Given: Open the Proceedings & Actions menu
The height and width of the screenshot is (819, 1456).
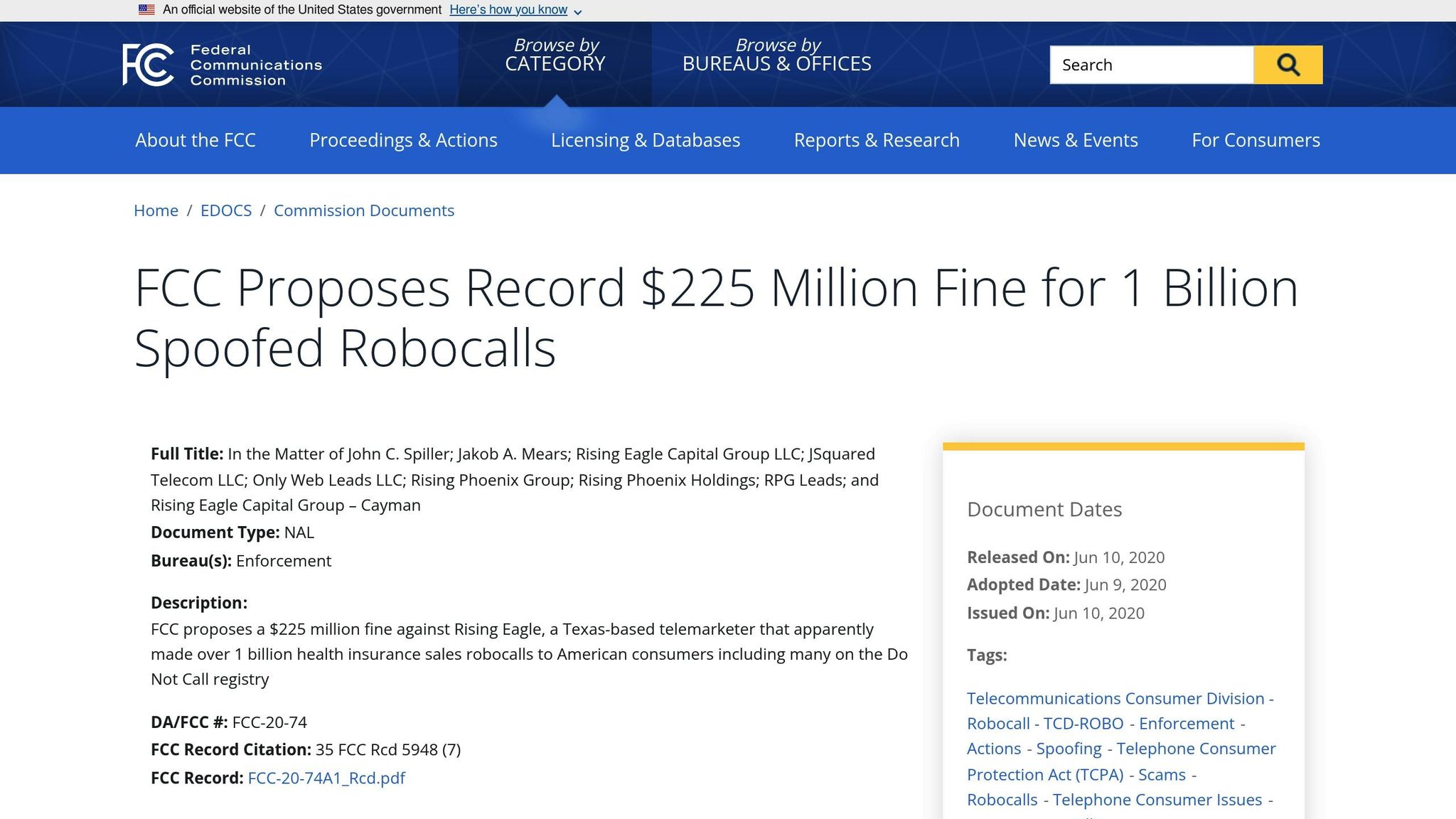Looking at the screenshot, I should 403,140.
